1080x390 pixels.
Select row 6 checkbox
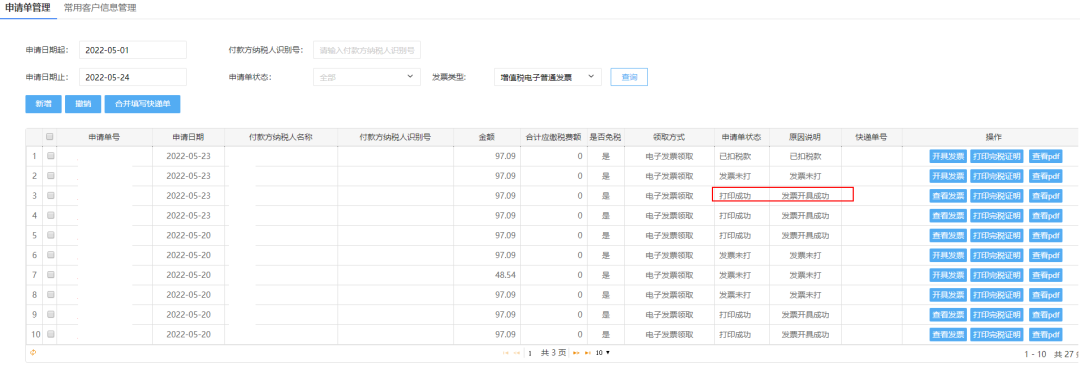[50, 255]
